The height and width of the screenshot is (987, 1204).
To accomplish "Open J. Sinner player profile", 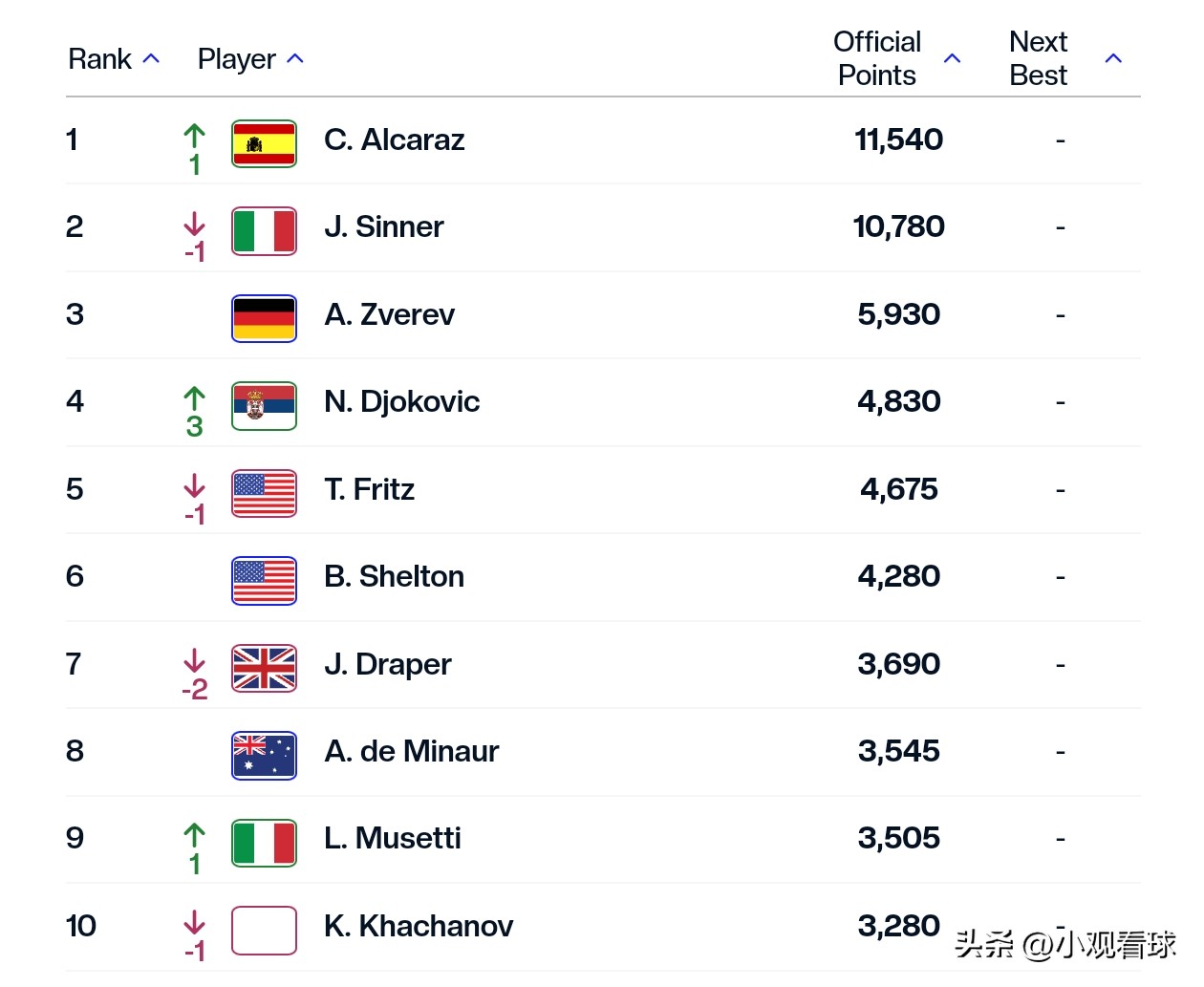I will [x=383, y=227].
